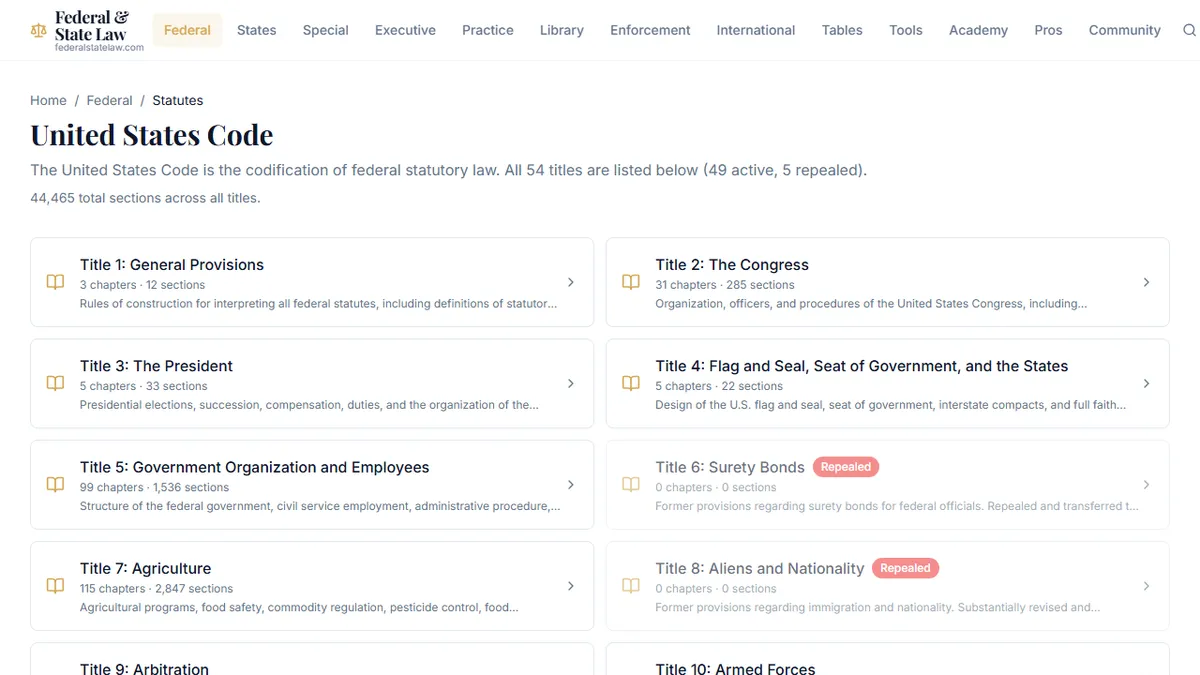
Task: Click the book icon beside Title 6
Action: (631, 485)
